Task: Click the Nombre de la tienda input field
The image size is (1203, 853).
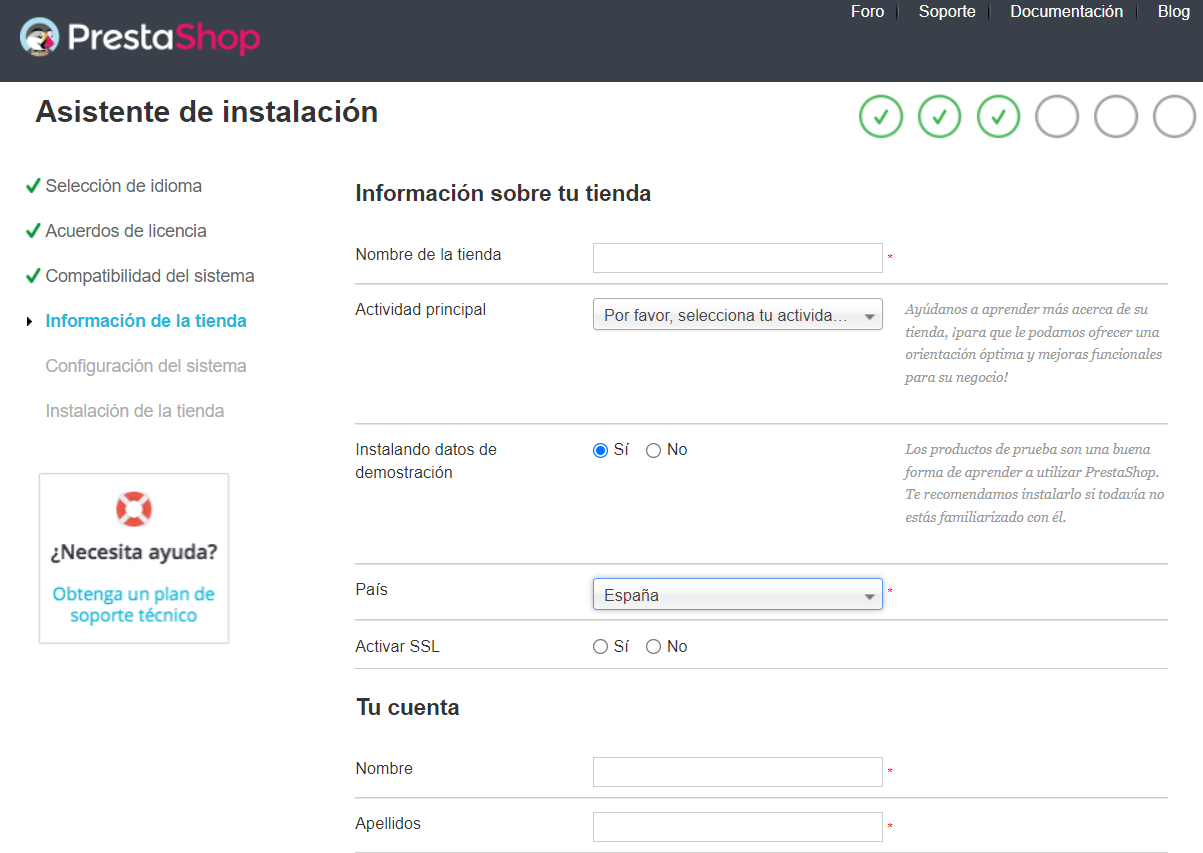Action: 737,257
